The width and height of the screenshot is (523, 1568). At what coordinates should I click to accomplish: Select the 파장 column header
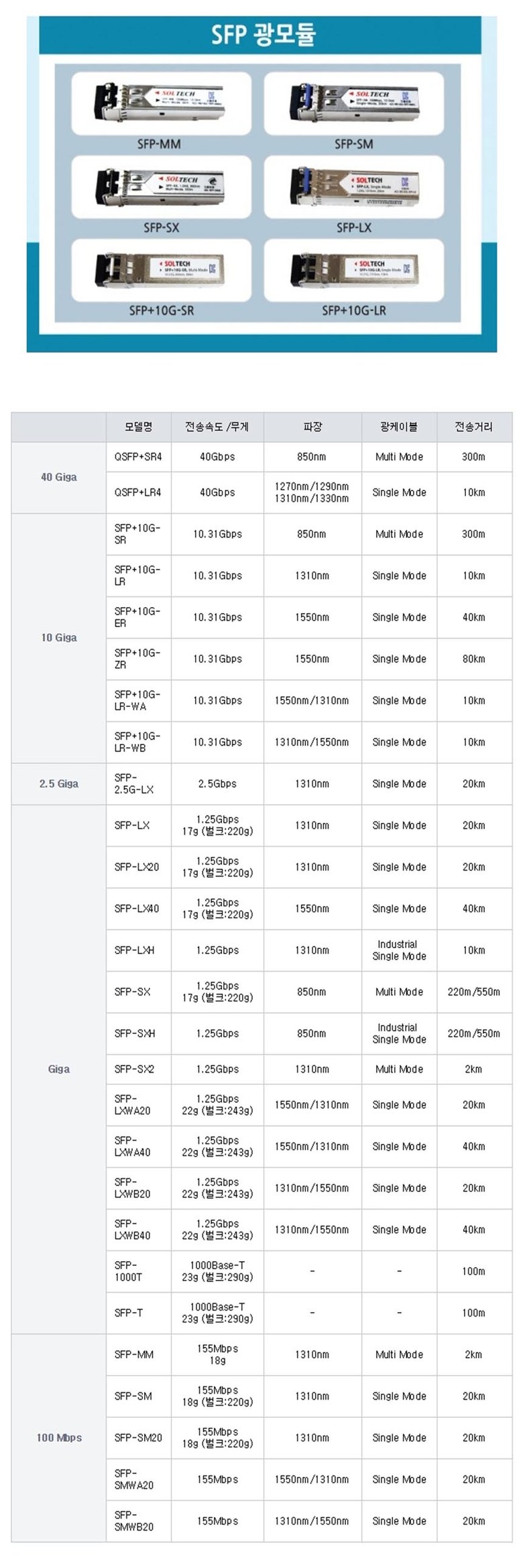[312, 427]
